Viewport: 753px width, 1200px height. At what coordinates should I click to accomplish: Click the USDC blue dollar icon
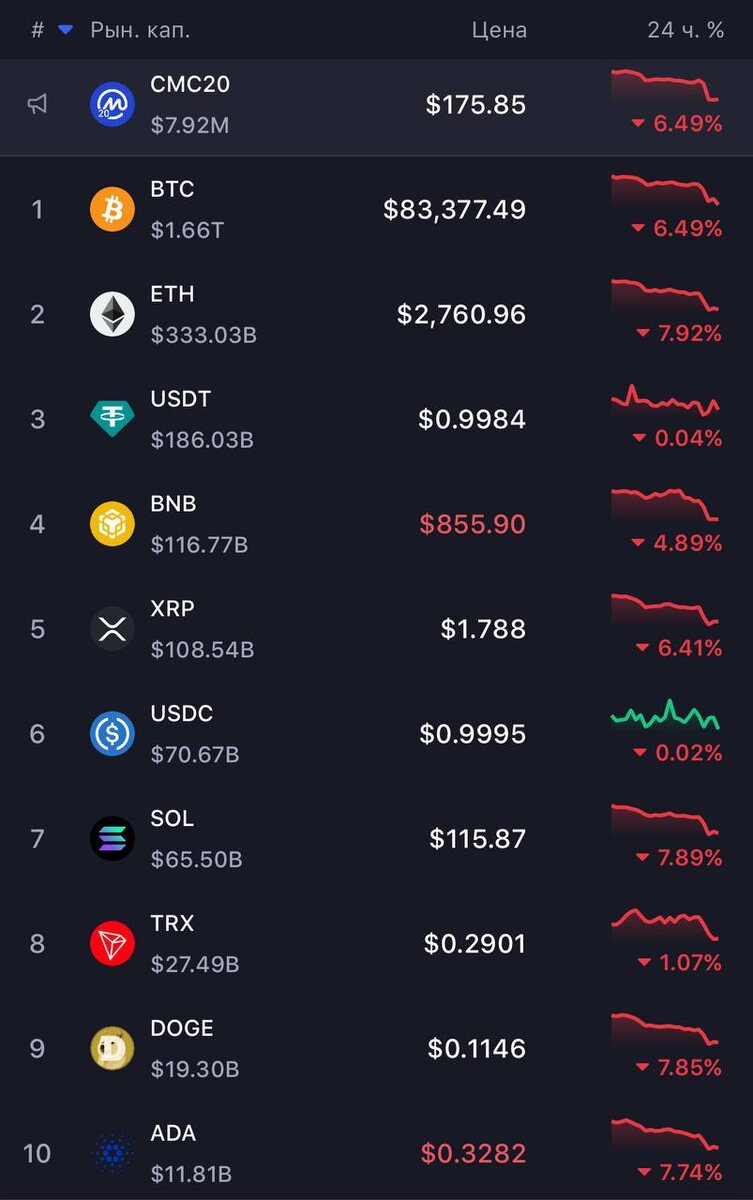(x=112, y=734)
